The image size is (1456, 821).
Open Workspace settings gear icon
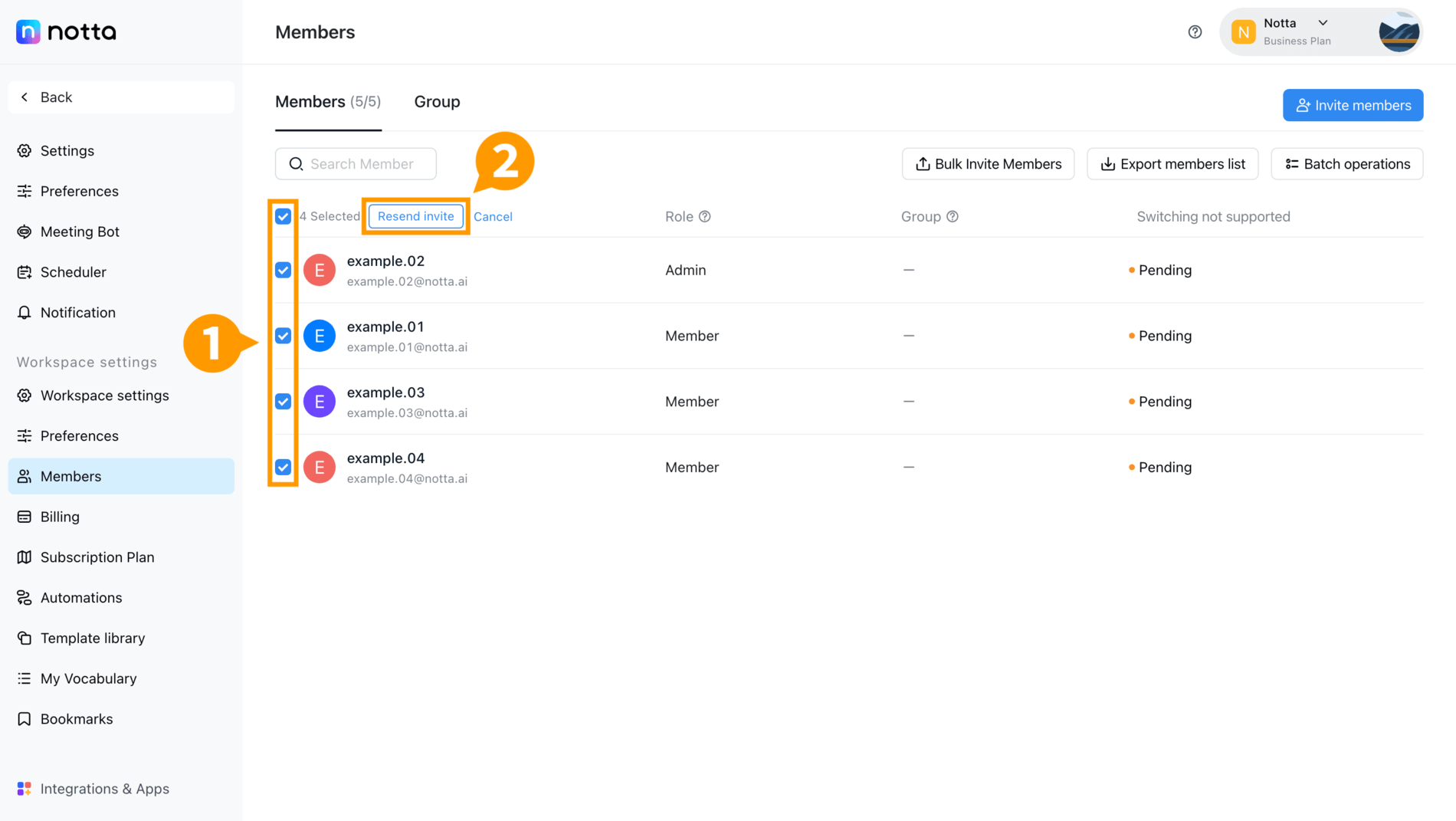(25, 396)
